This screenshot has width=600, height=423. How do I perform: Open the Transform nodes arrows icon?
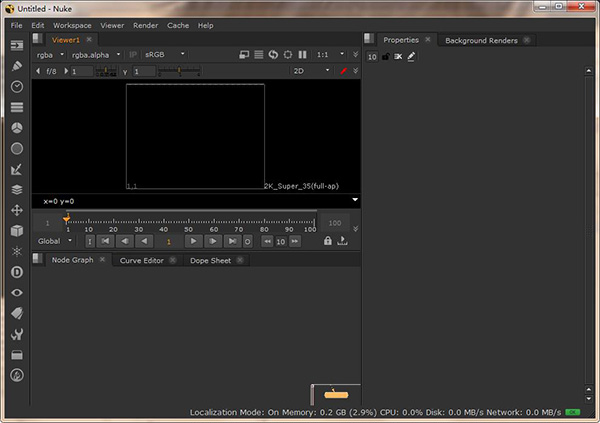click(x=17, y=210)
